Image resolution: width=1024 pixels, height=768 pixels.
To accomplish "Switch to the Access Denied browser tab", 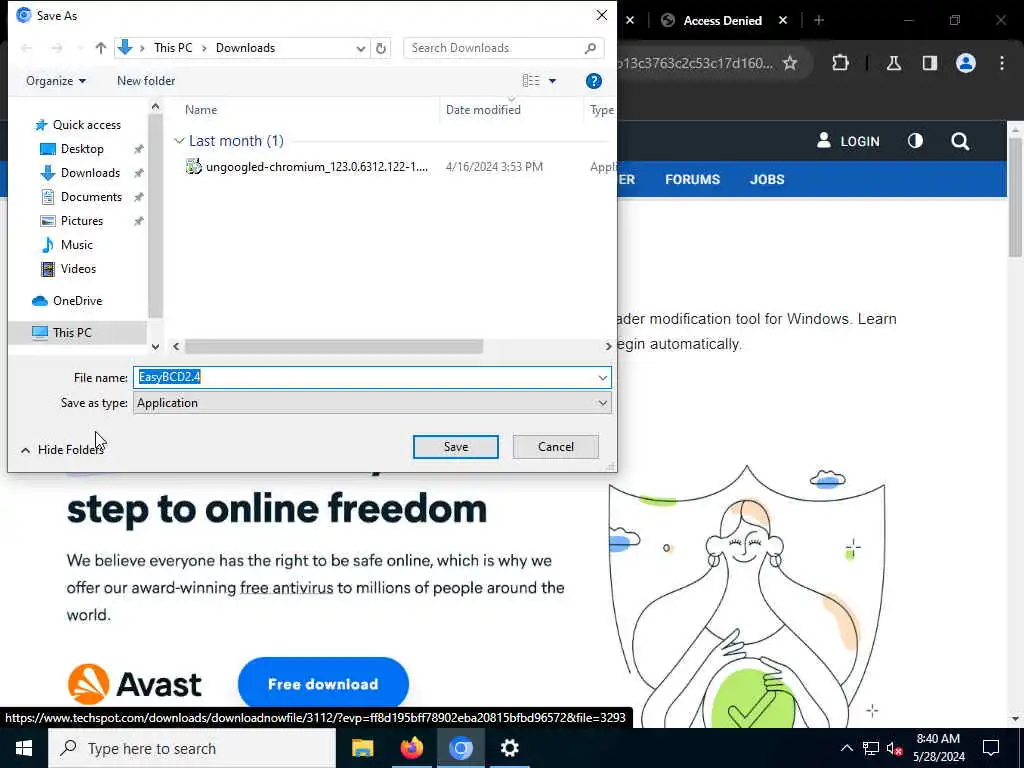I will [722, 21].
